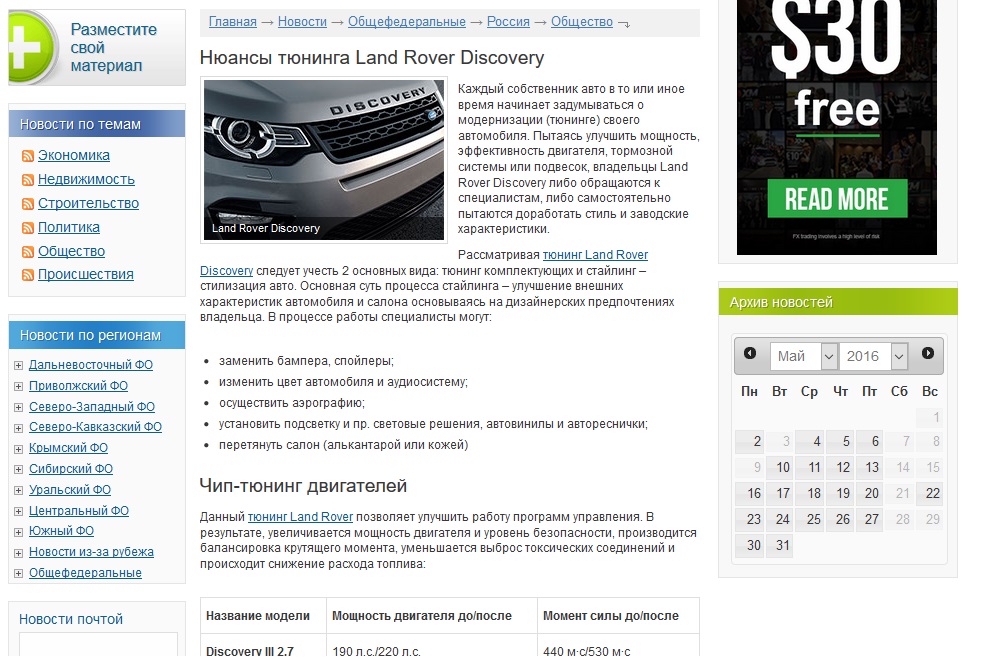This screenshot has height=662, width=991.
Task: Select May 22 in archive calendar
Action: (x=929, y=493)
